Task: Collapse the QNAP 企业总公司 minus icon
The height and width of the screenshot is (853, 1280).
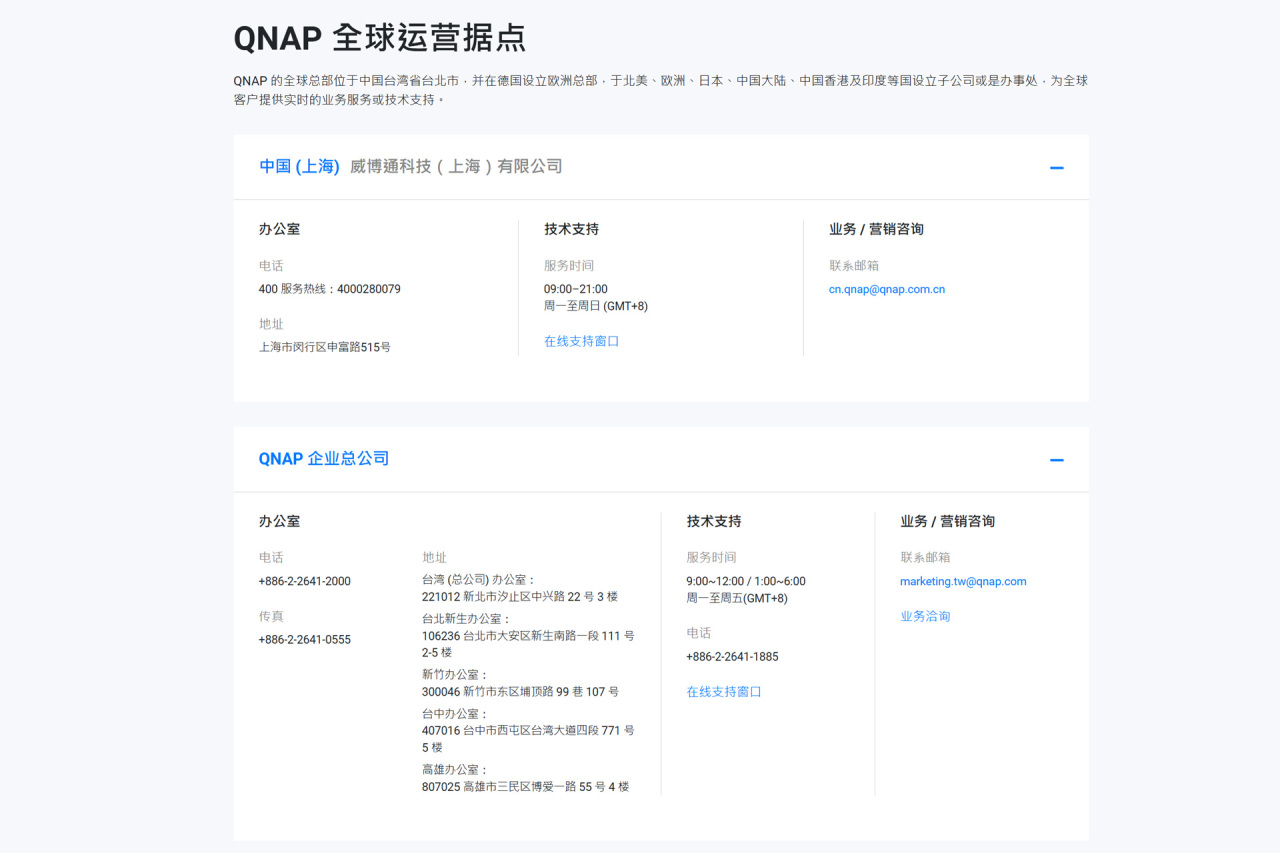Action: [1056, 460]
